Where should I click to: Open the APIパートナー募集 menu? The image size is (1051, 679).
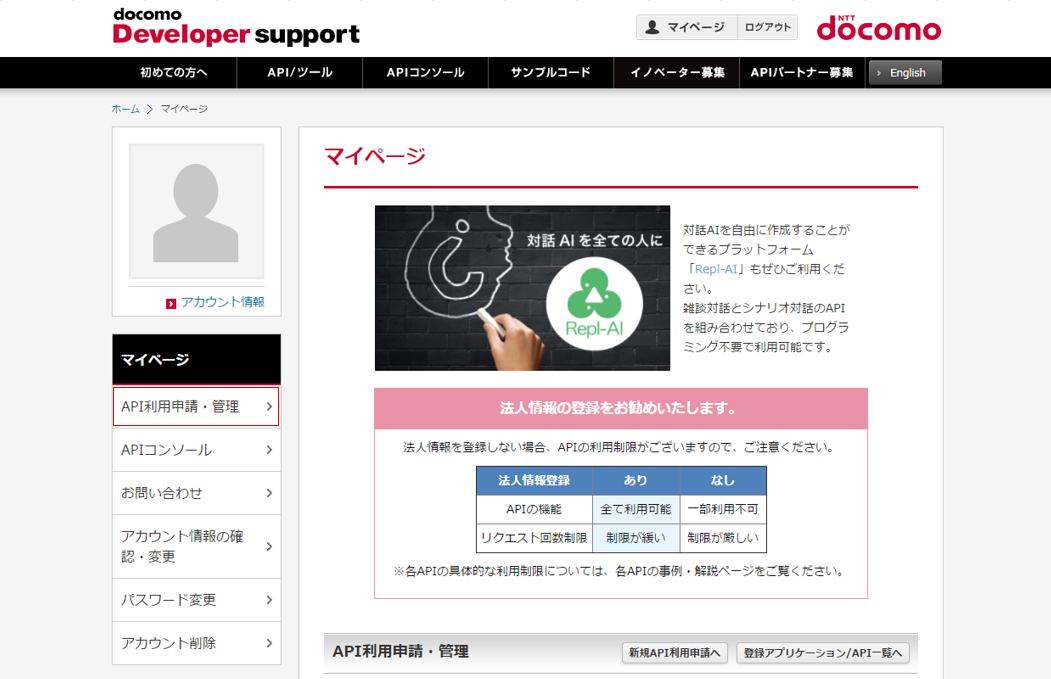802,72
